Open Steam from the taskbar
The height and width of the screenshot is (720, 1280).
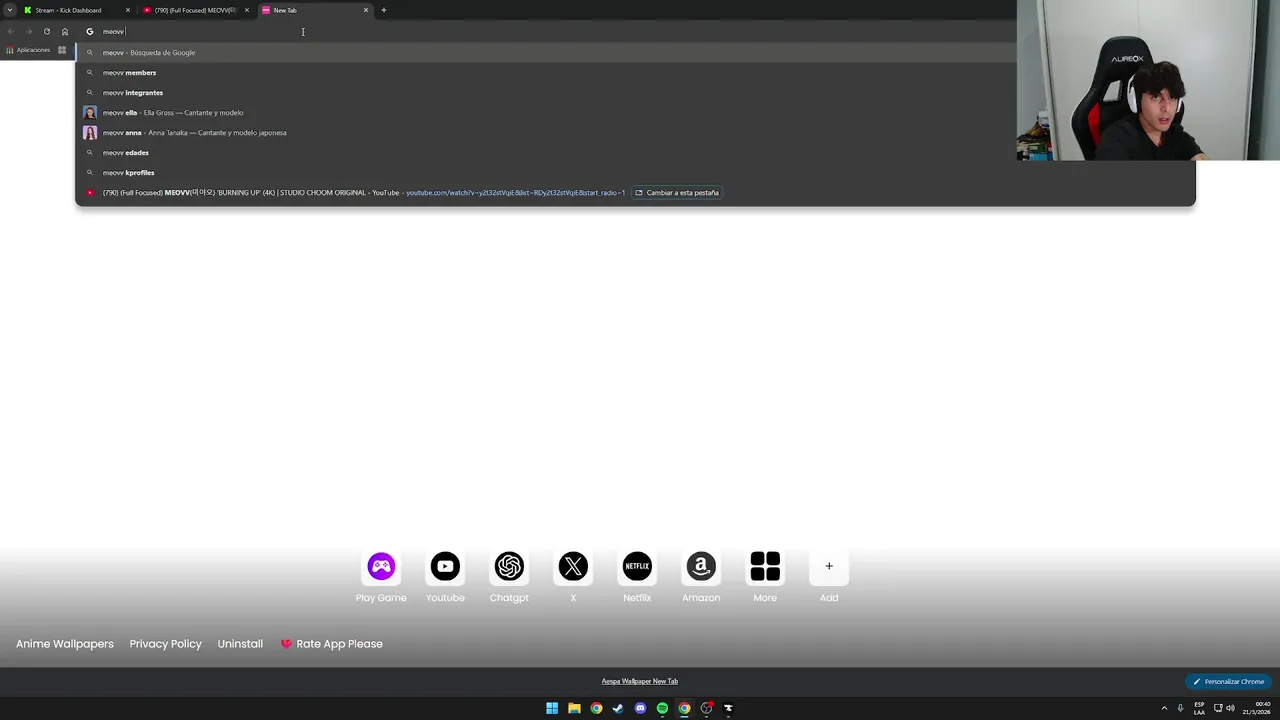(618, 708)
